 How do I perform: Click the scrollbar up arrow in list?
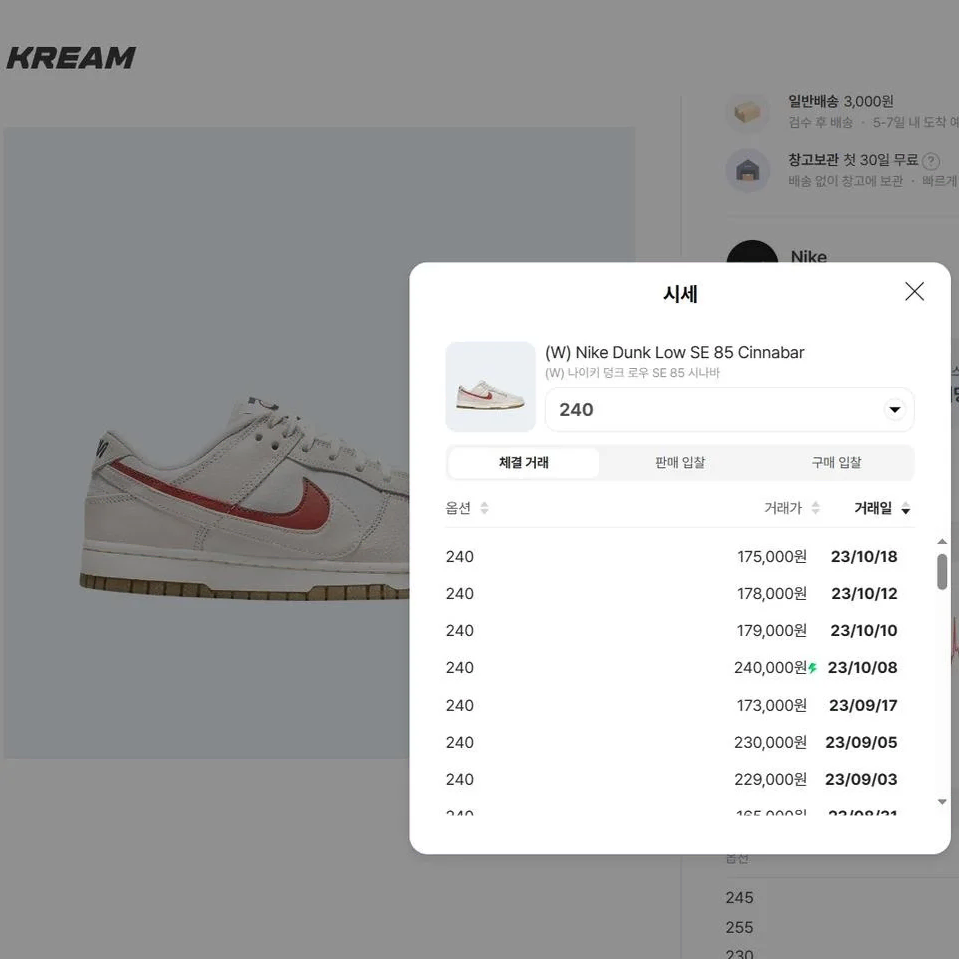tap(942, 542)
